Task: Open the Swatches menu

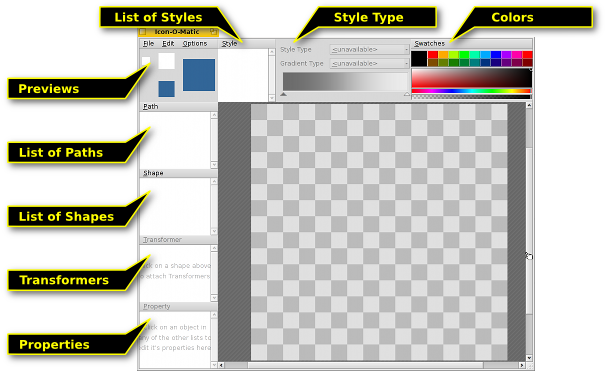Action: tap(429, 44)
